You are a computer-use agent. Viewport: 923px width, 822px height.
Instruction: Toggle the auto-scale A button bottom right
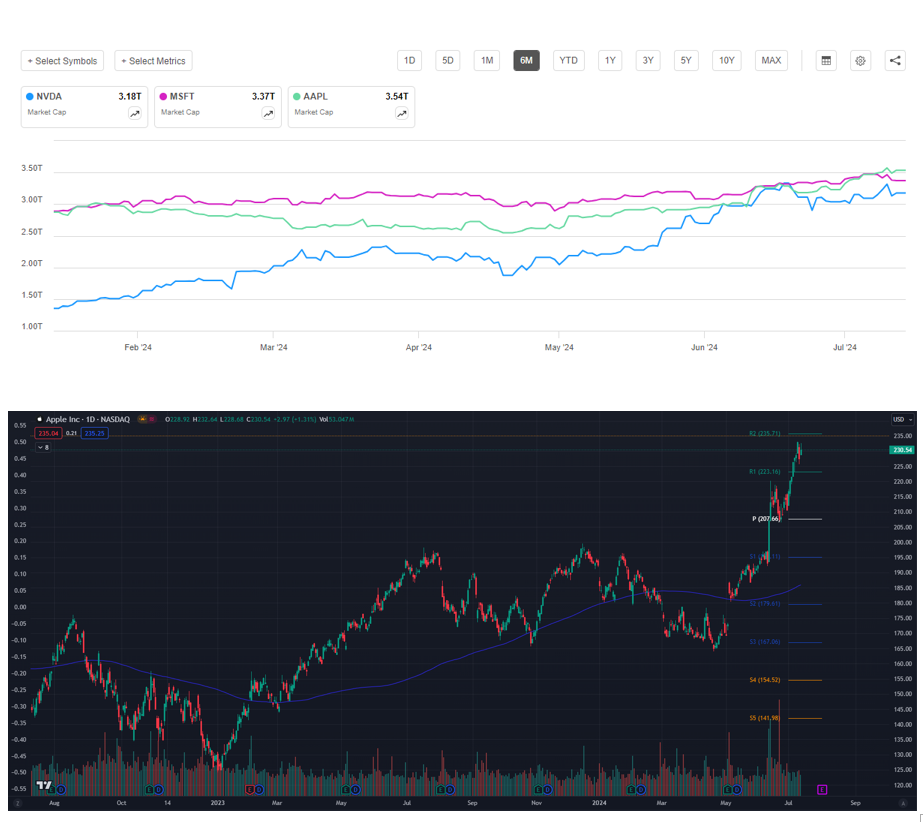[903, 803]
